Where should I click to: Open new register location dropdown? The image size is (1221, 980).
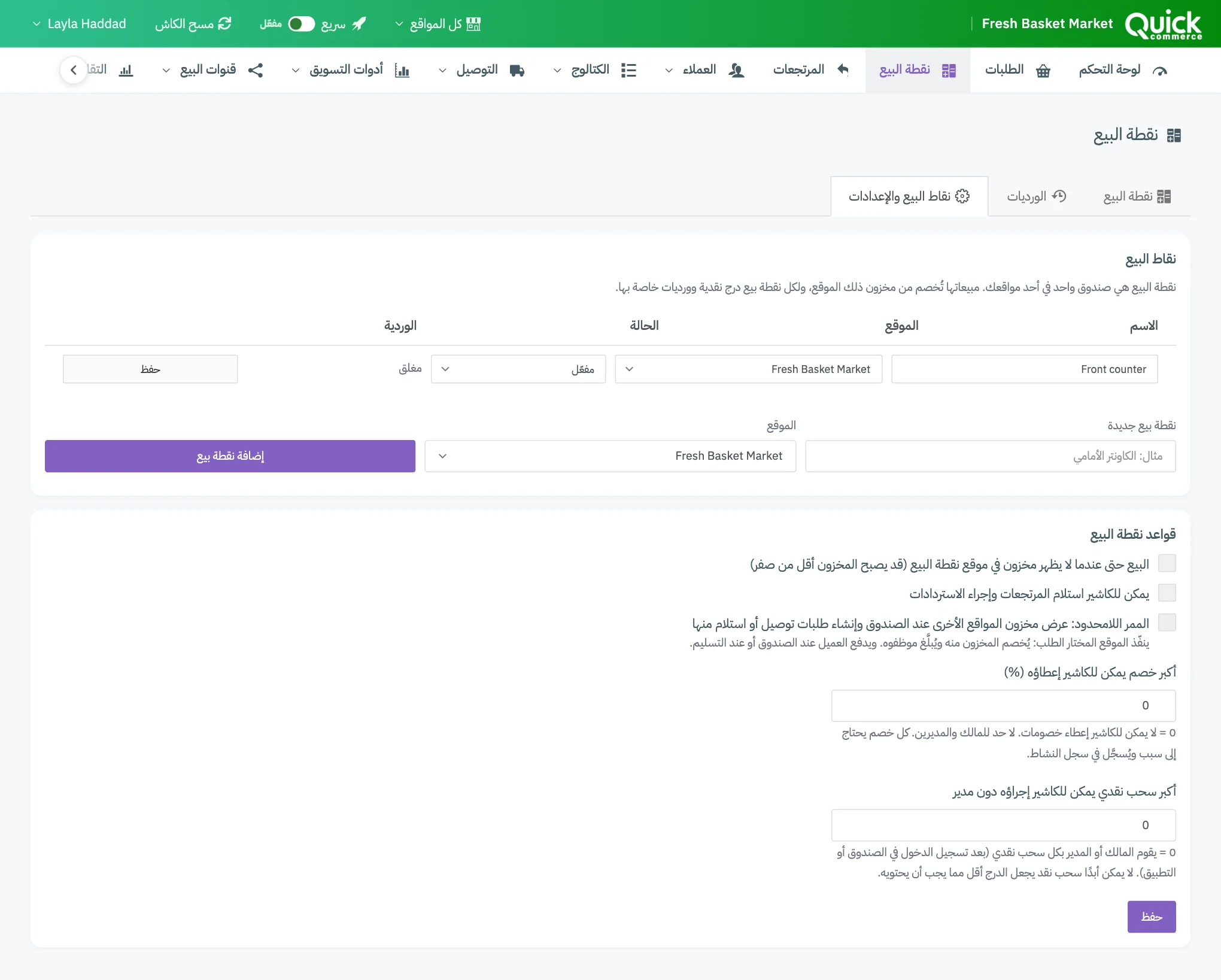click(610, 456)
